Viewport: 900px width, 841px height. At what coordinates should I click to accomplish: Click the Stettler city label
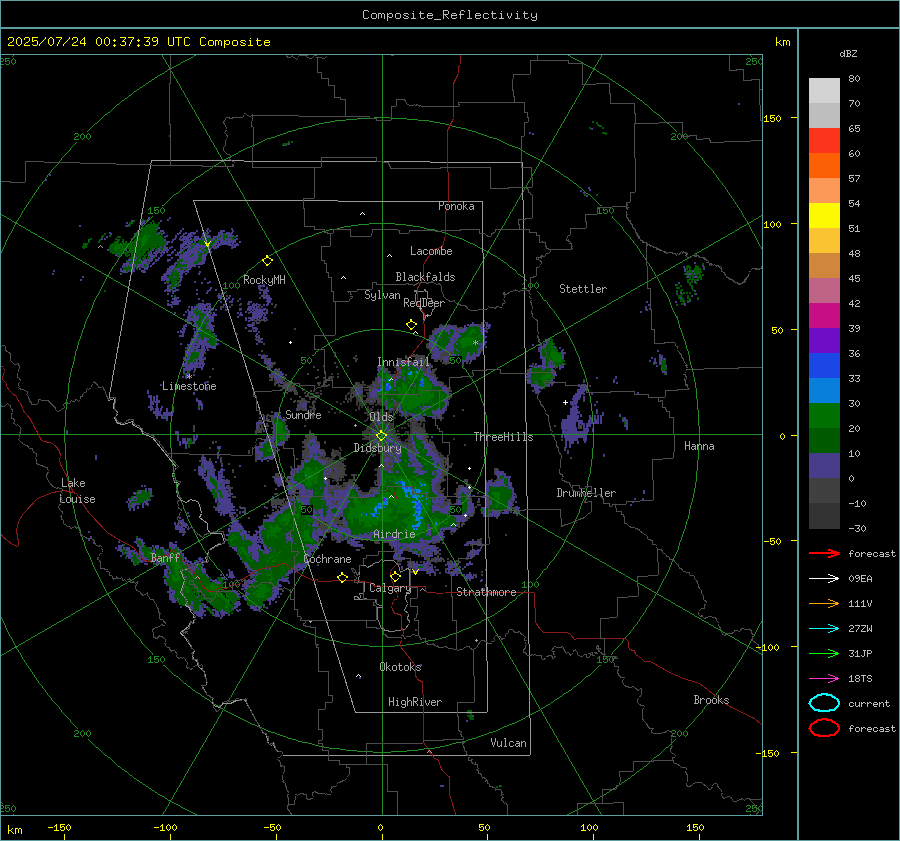point(583,289)
